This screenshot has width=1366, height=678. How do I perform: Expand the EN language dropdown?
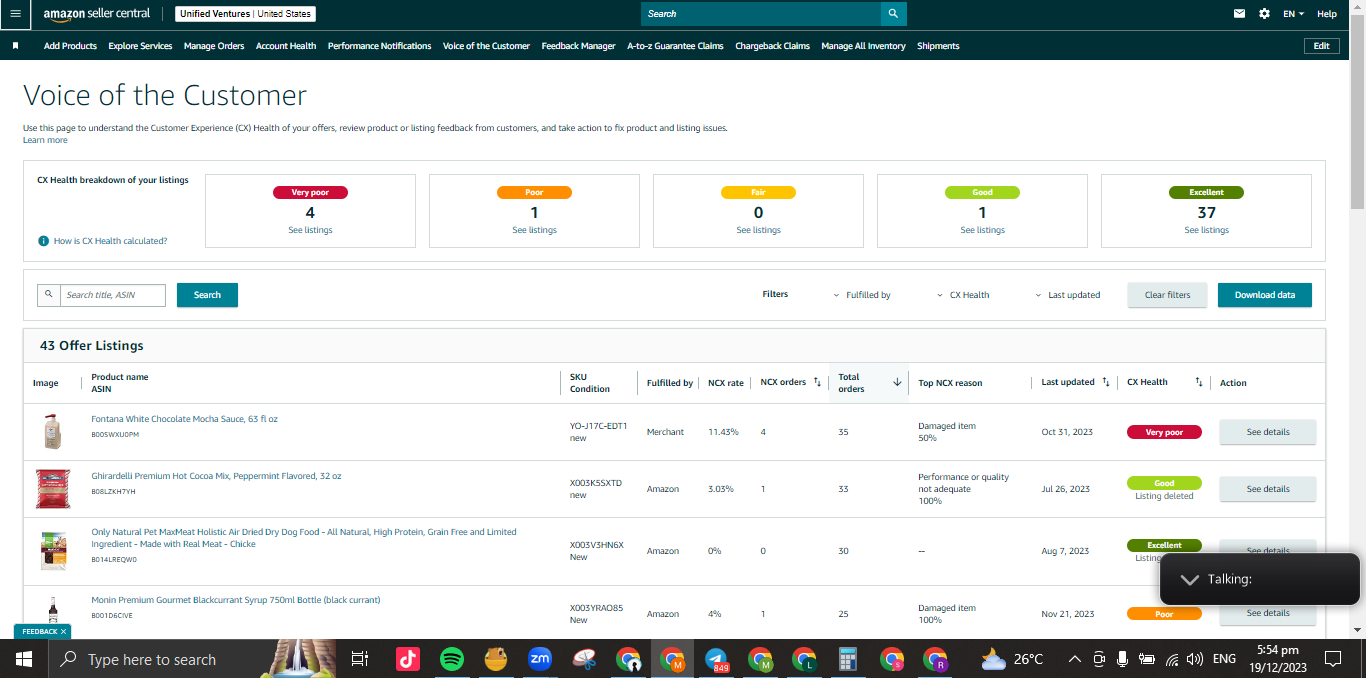click(1294, 14)
